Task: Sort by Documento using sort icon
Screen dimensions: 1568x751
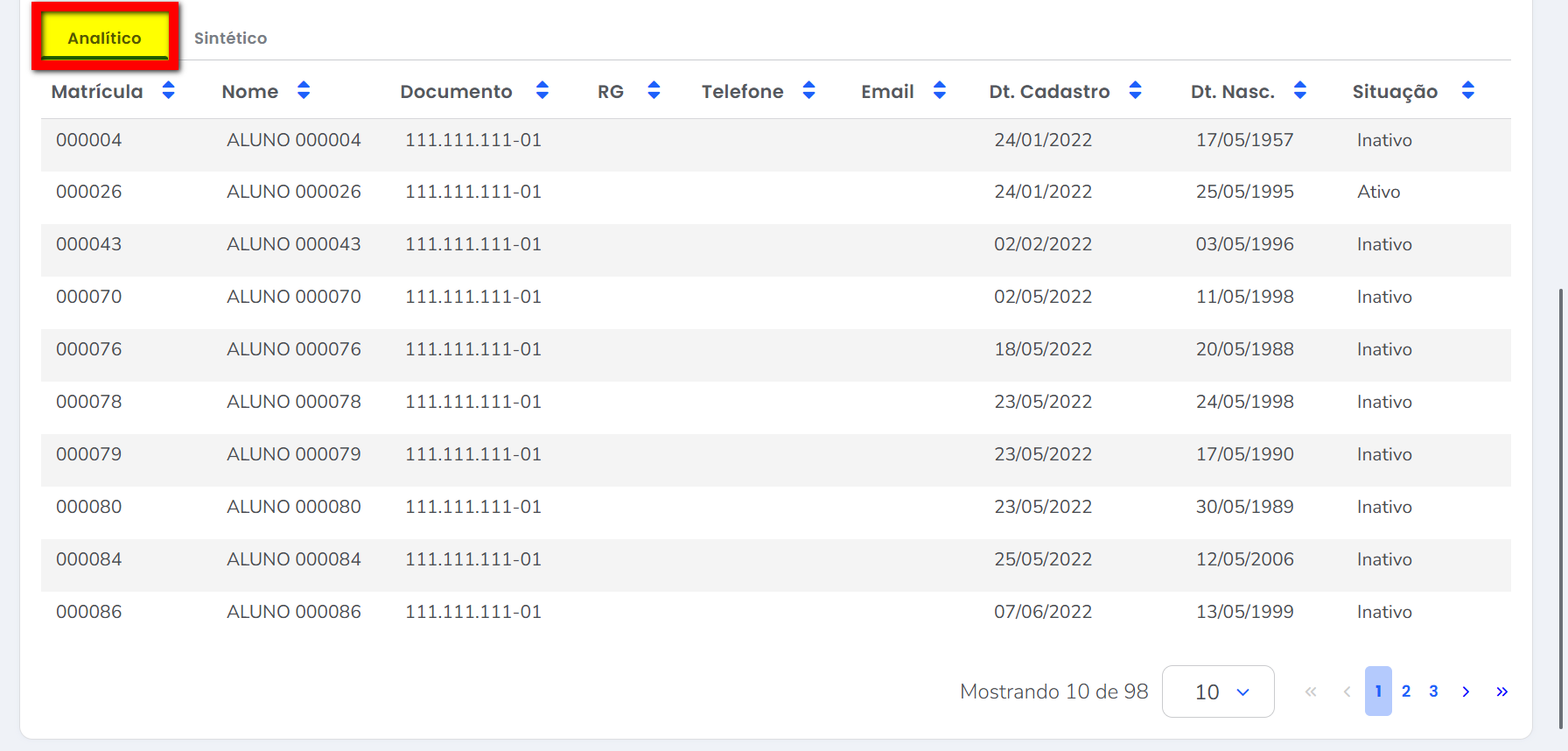Action: tap(542, 90)
